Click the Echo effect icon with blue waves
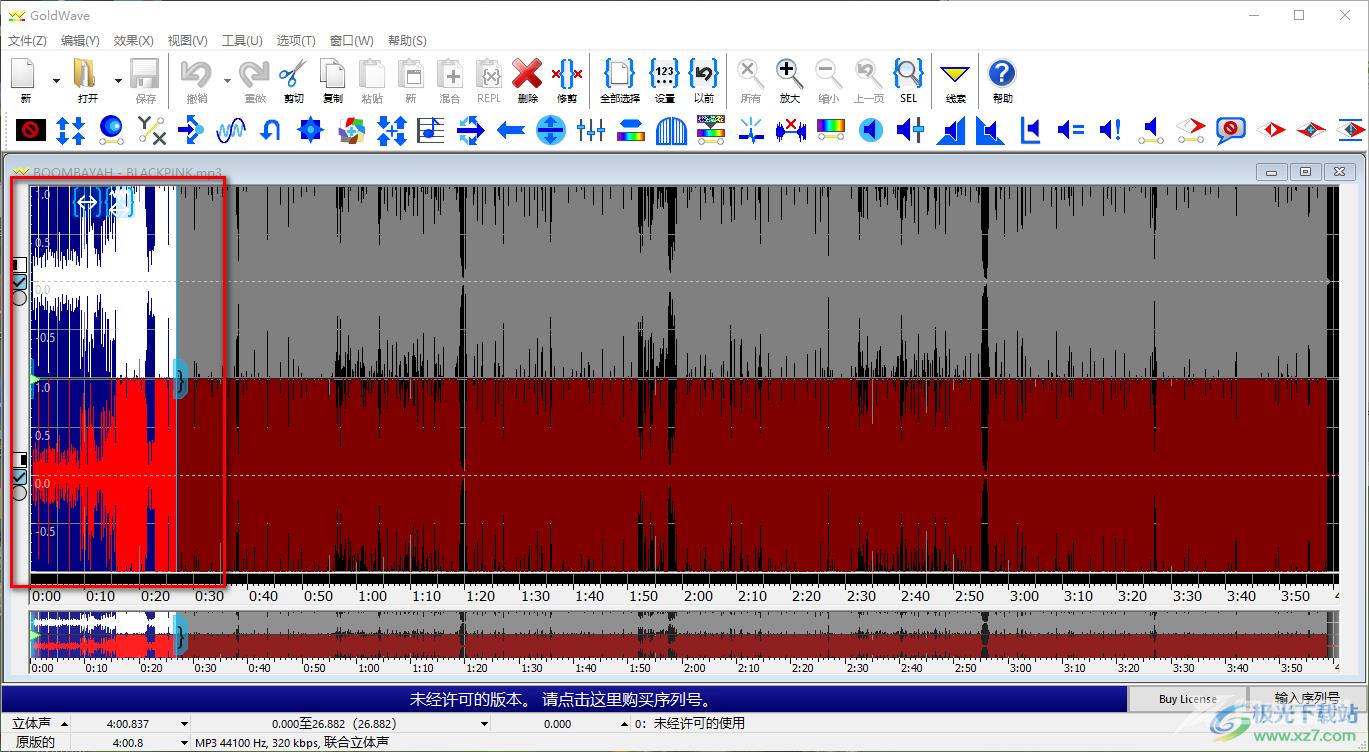Image resolution: width=1369 pixels, height=752 pixels. (231, 130)
